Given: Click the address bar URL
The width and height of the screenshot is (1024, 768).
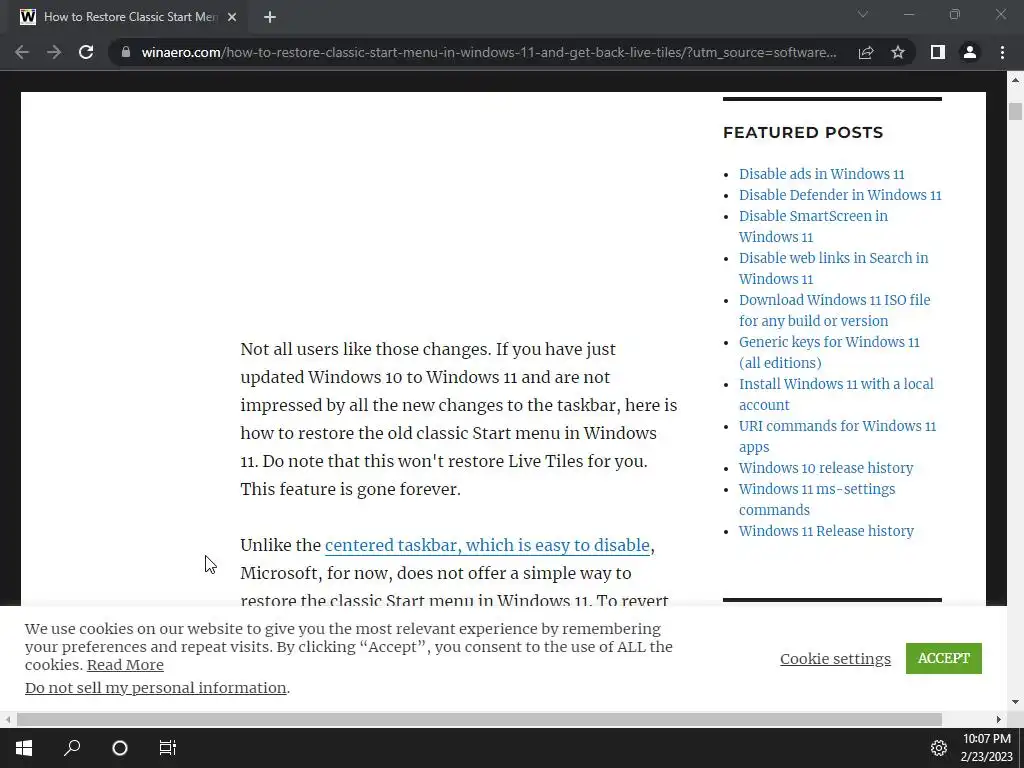Looking at the screenshot, I should (x=488, y=52).
